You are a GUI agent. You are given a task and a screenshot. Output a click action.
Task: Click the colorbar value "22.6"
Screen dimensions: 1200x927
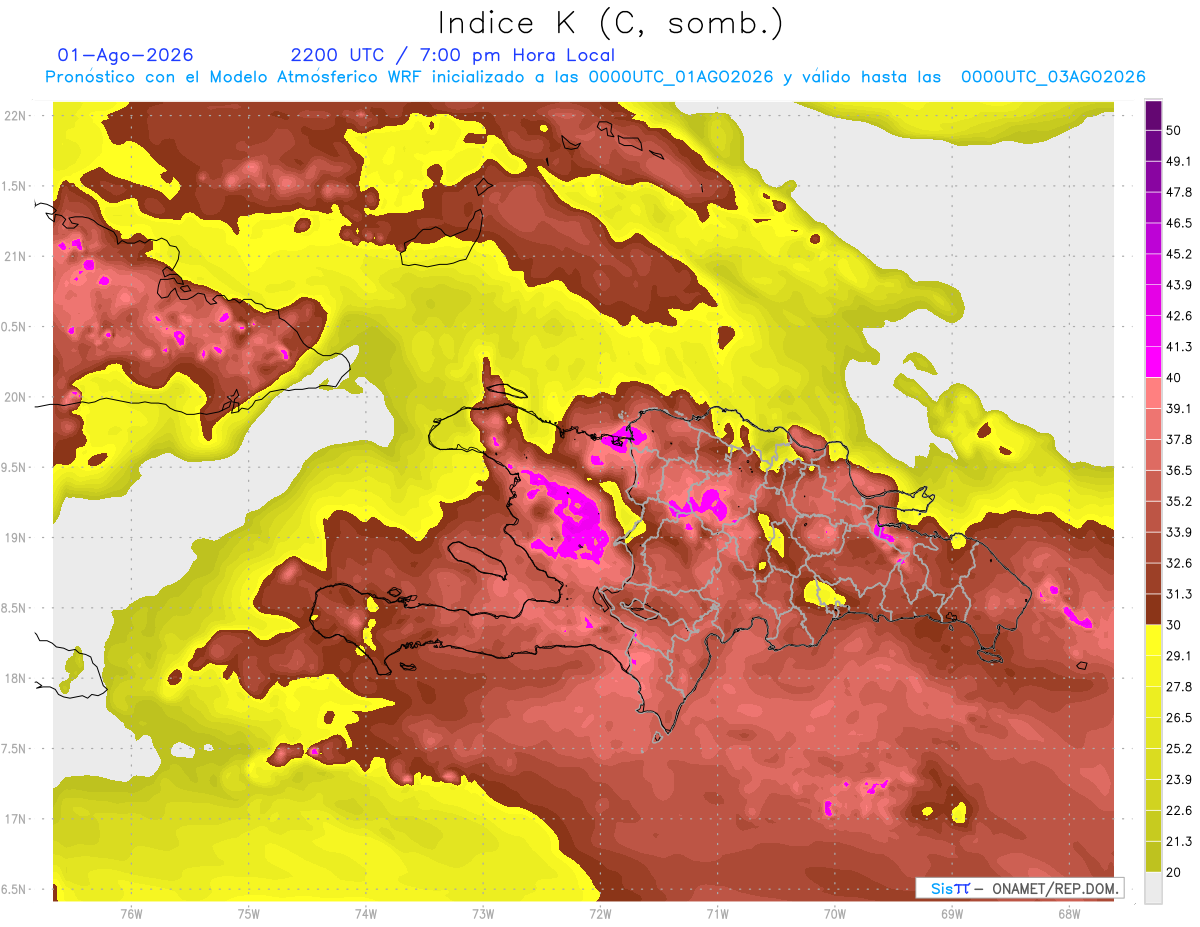tap(1179, 810)
